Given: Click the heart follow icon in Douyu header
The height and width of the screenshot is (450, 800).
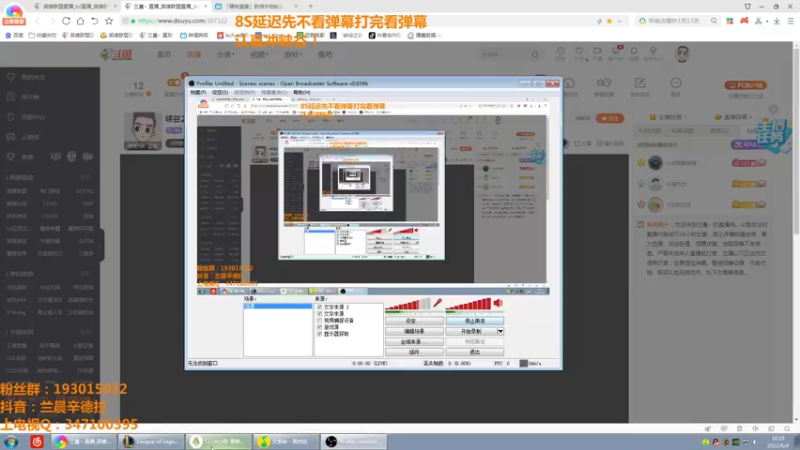Looking at the screenshot, I should click(x=579, y=53).
